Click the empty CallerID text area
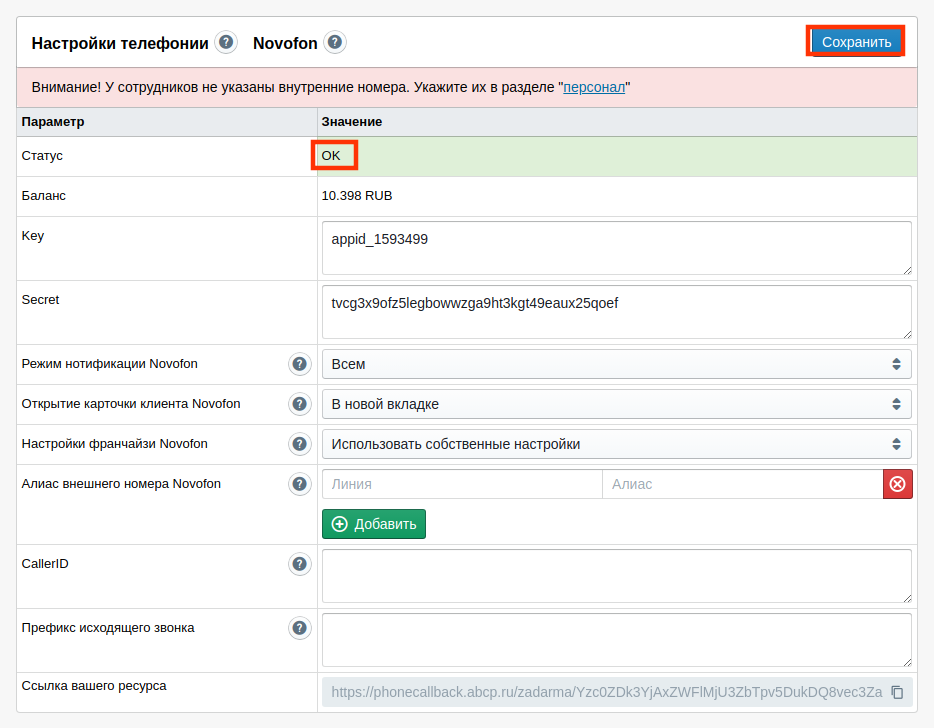 coord(617,576)
